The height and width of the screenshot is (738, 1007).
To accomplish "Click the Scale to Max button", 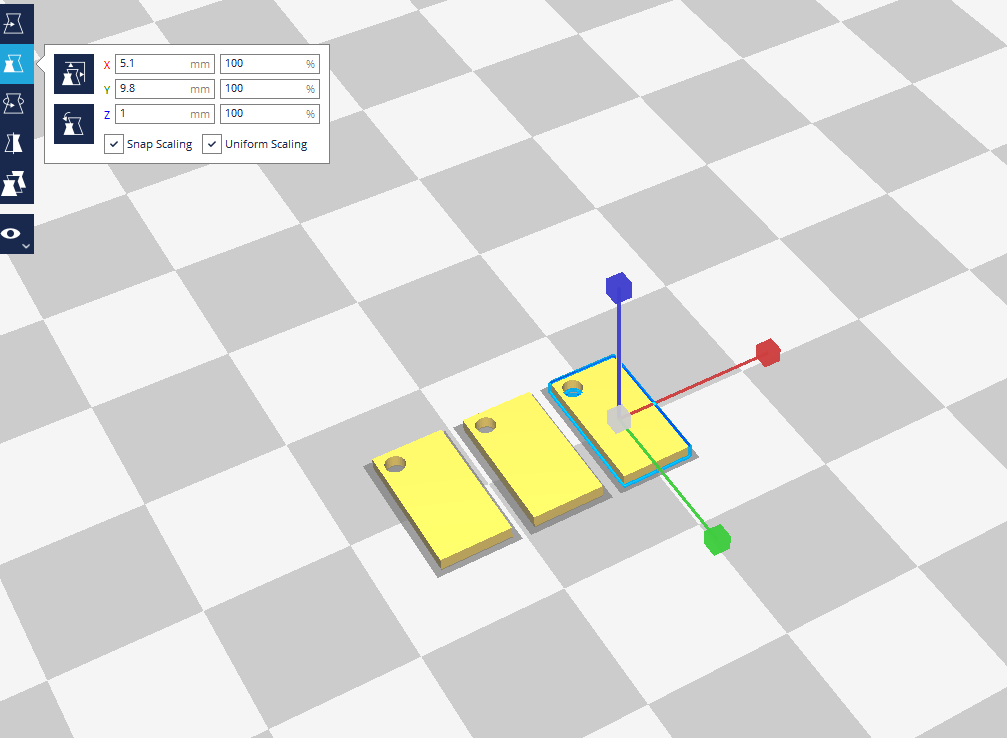I will (74, 74).
